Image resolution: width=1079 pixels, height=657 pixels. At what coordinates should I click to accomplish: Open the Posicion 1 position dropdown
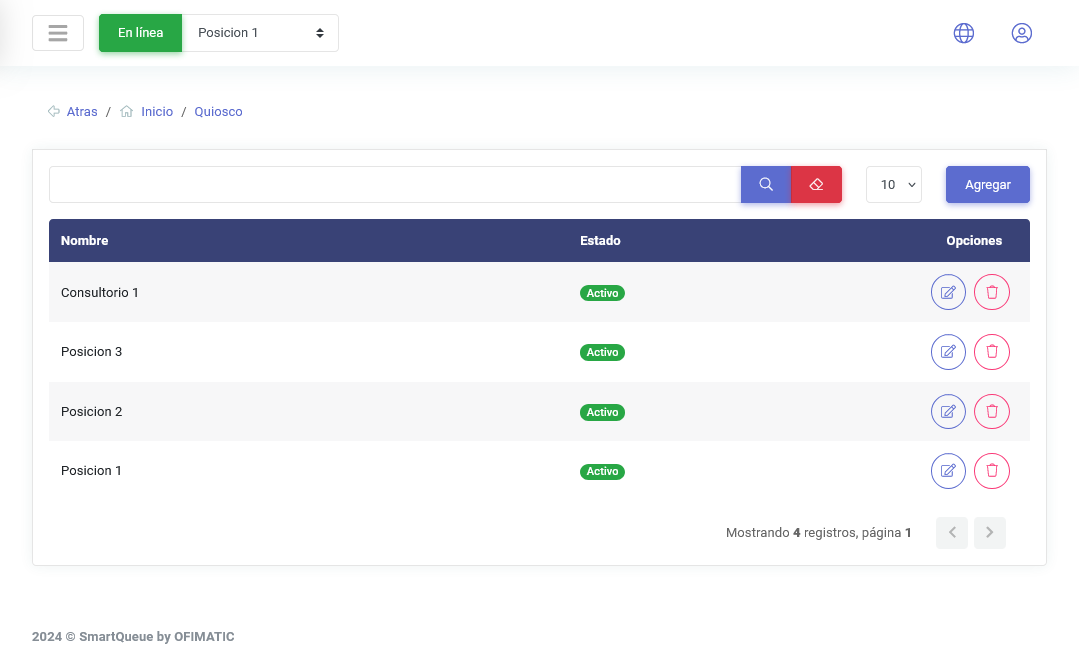(260, 33)
